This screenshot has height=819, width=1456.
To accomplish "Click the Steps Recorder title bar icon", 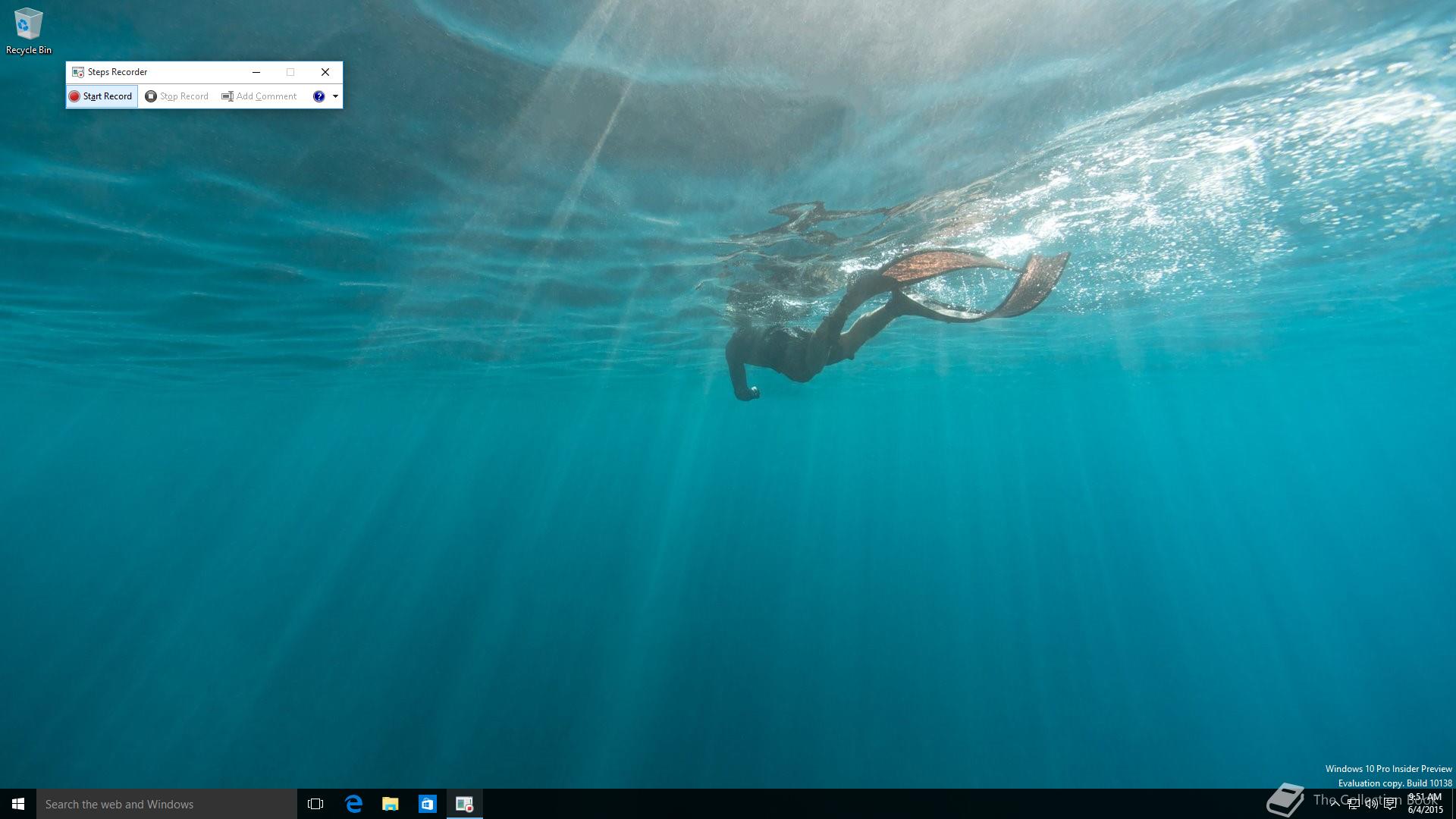I will pos(77,72).
